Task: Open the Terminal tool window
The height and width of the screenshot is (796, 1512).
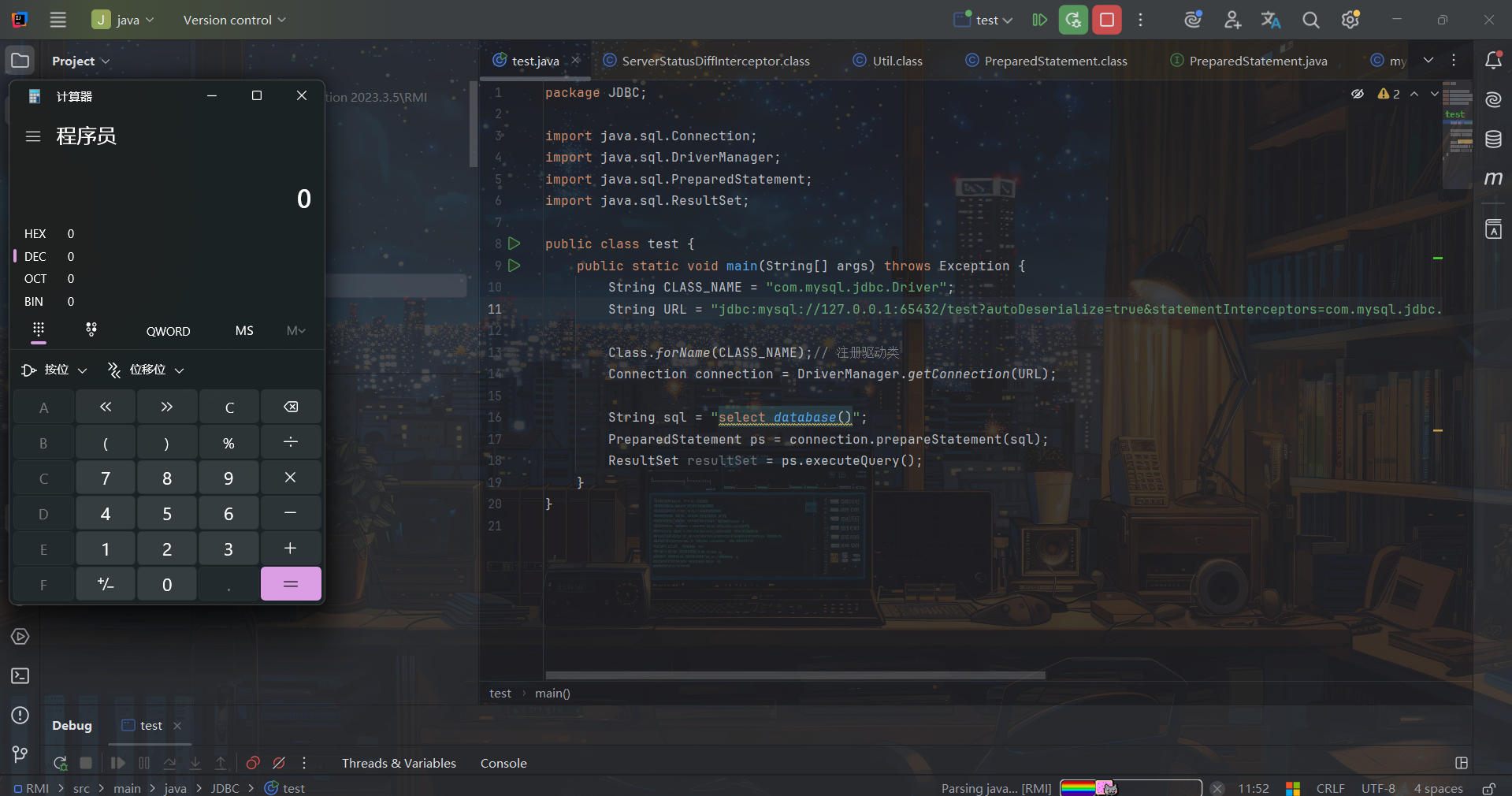Action: [20, 676]
